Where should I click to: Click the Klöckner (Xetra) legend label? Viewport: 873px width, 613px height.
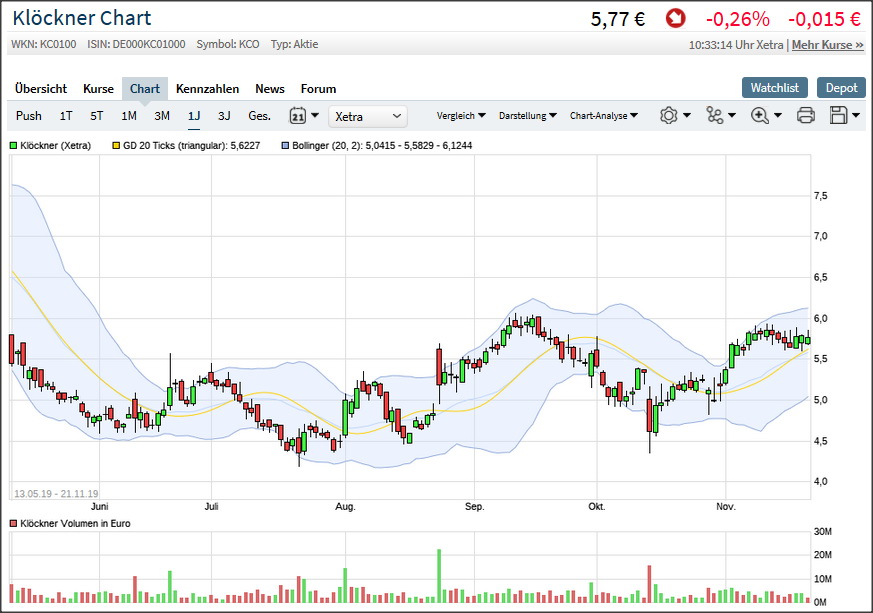click(55, 146)
